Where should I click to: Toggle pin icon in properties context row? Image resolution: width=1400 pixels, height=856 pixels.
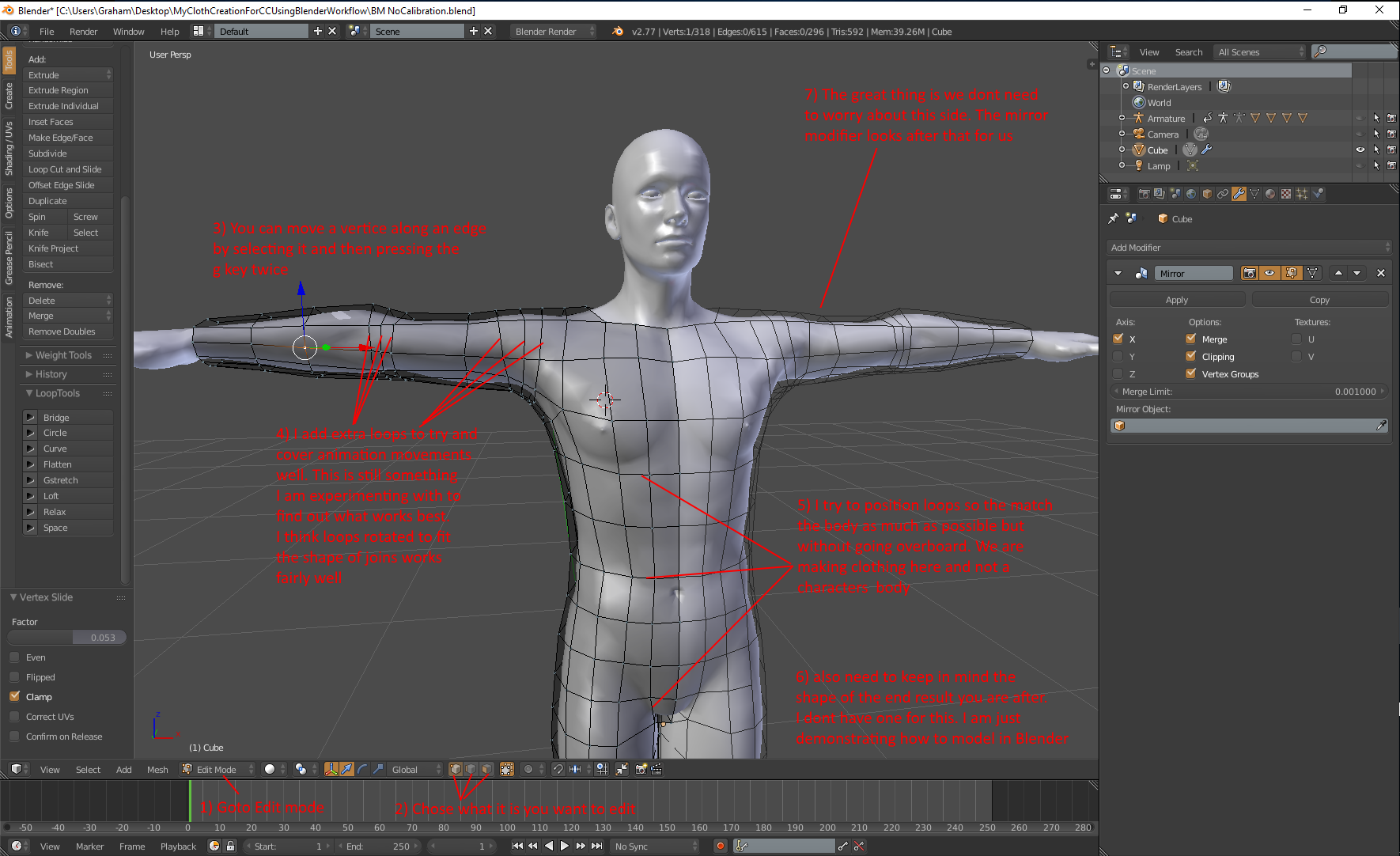point(1114,218)
